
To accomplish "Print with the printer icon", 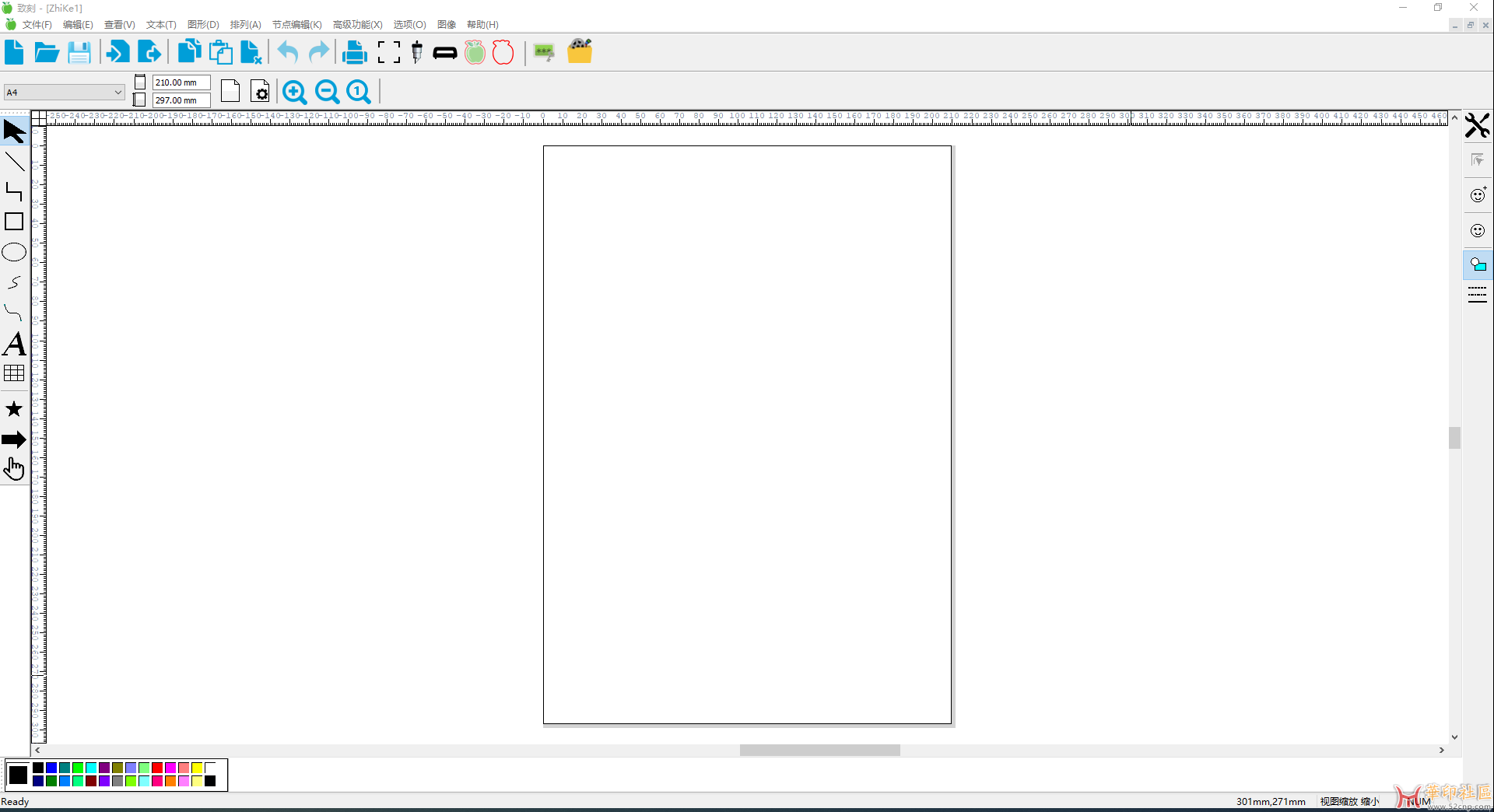I will (x=355, y=52).
